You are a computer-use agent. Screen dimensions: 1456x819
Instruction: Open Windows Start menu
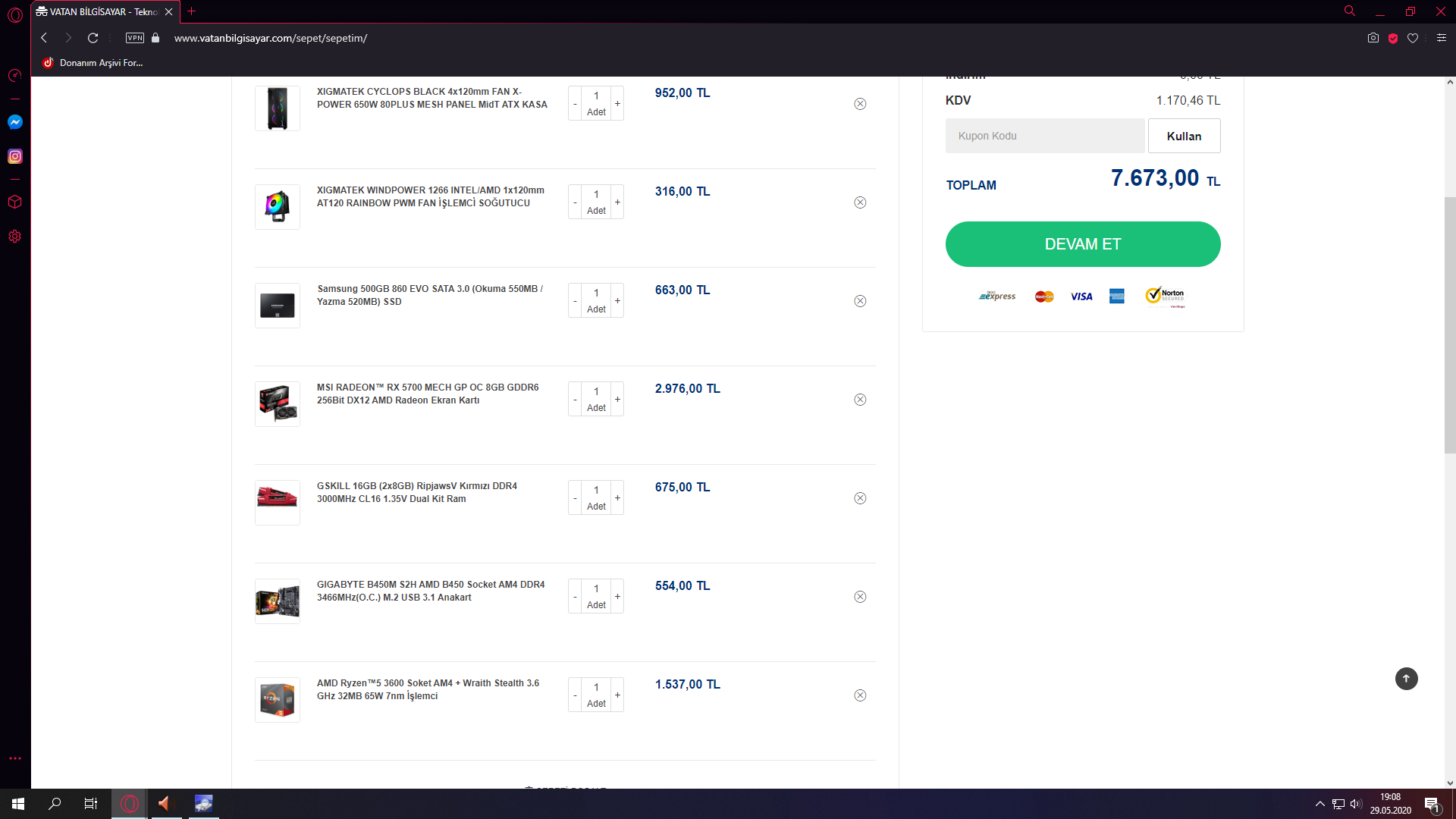18,804
